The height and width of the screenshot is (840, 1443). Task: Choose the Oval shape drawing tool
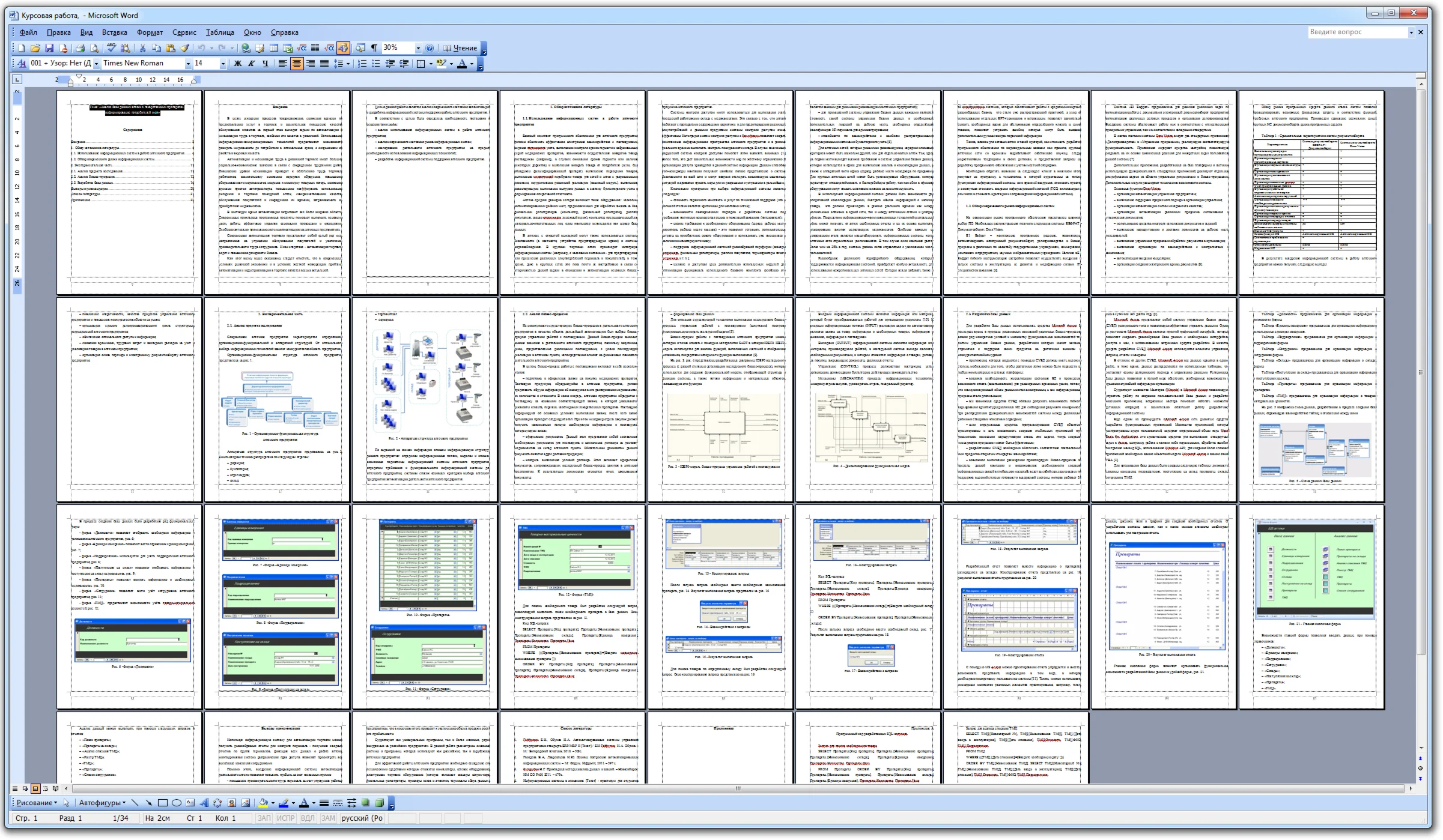click(177, 803)
